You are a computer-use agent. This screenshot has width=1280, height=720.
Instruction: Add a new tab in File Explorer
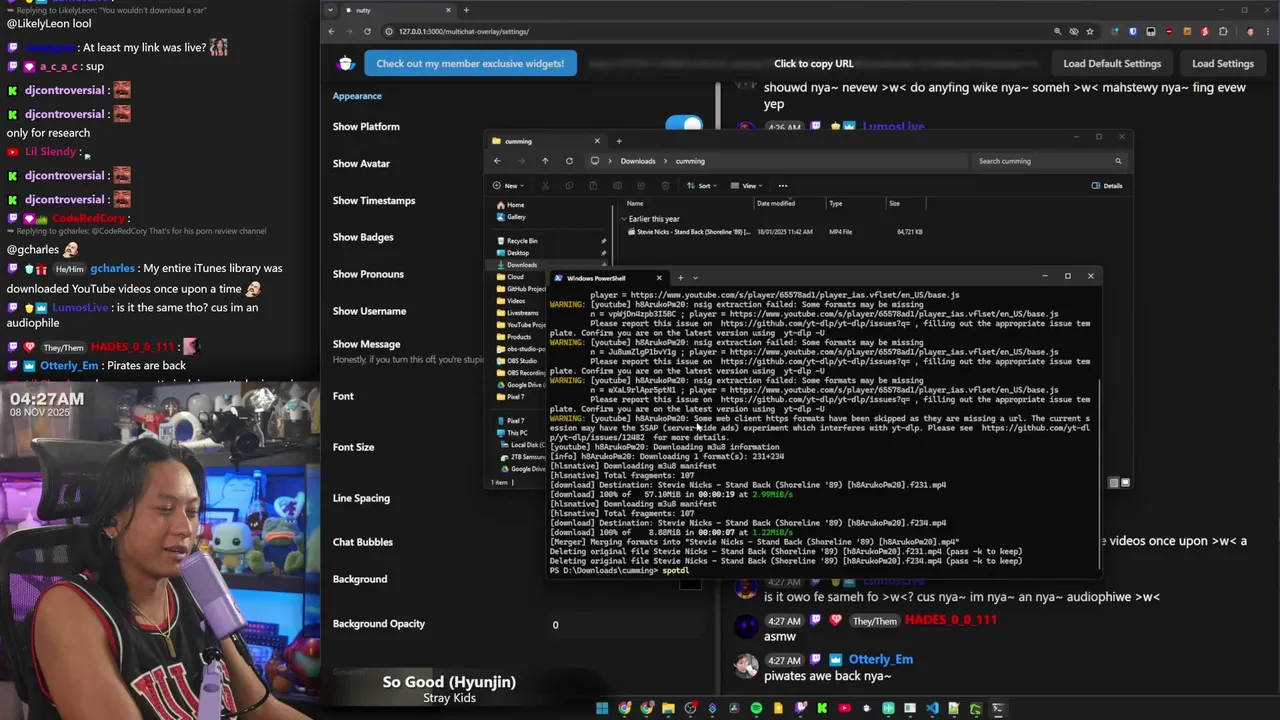tap(619, 141)
